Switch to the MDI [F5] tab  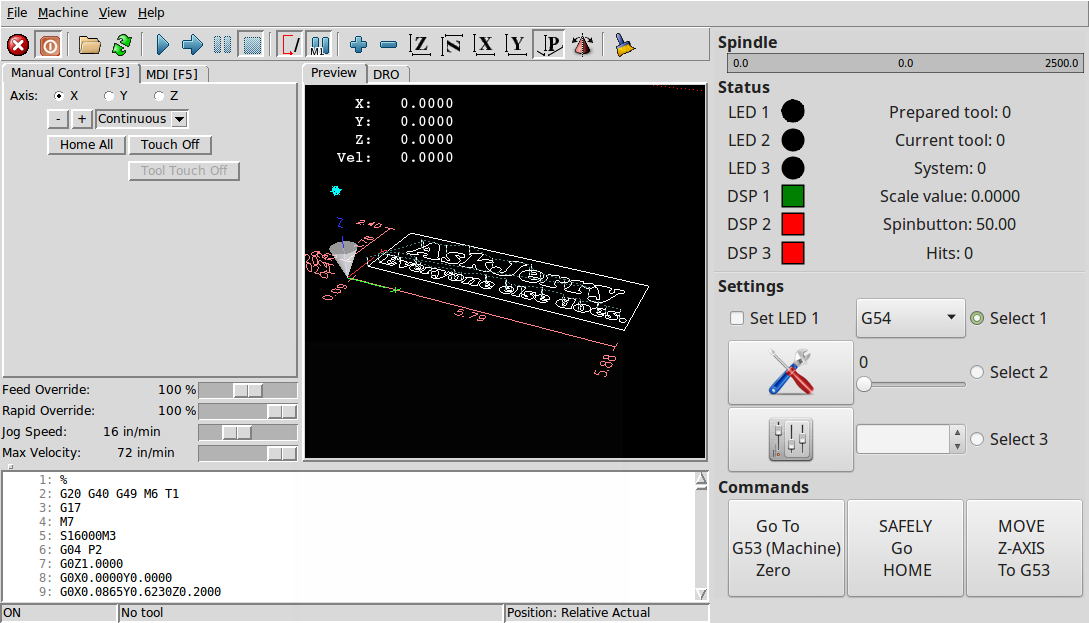point(172,74)
